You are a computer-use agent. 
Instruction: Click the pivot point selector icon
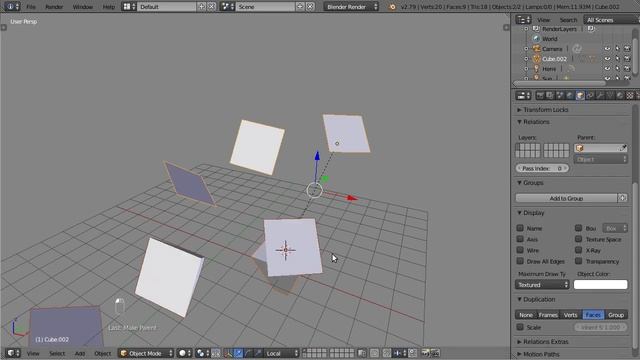202,353
